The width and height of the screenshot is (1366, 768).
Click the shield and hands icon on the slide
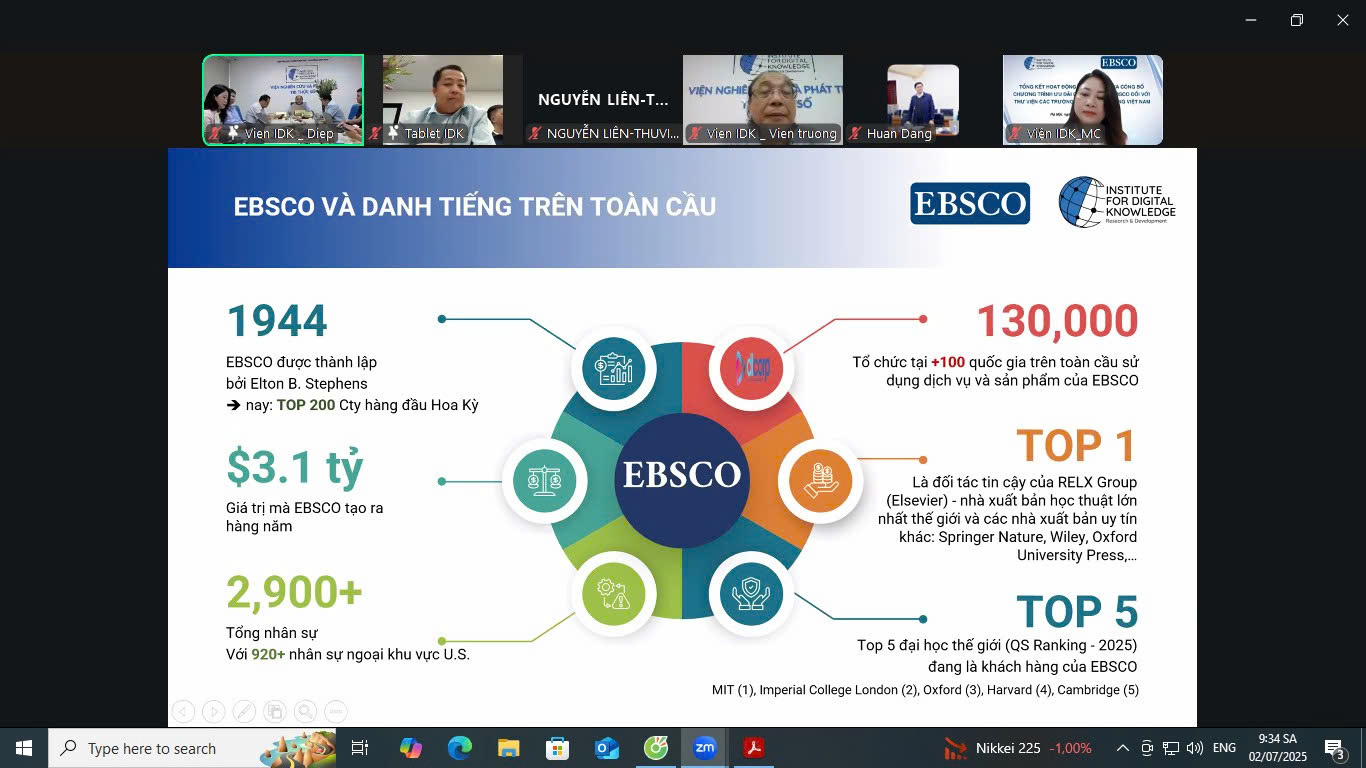752,594
